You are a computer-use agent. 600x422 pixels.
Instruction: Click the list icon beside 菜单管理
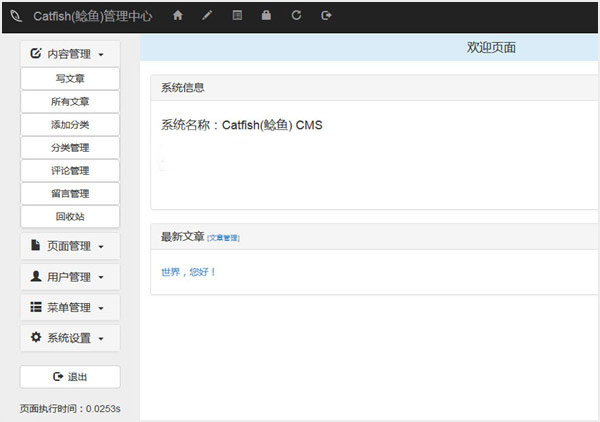(x=36, y=307)
